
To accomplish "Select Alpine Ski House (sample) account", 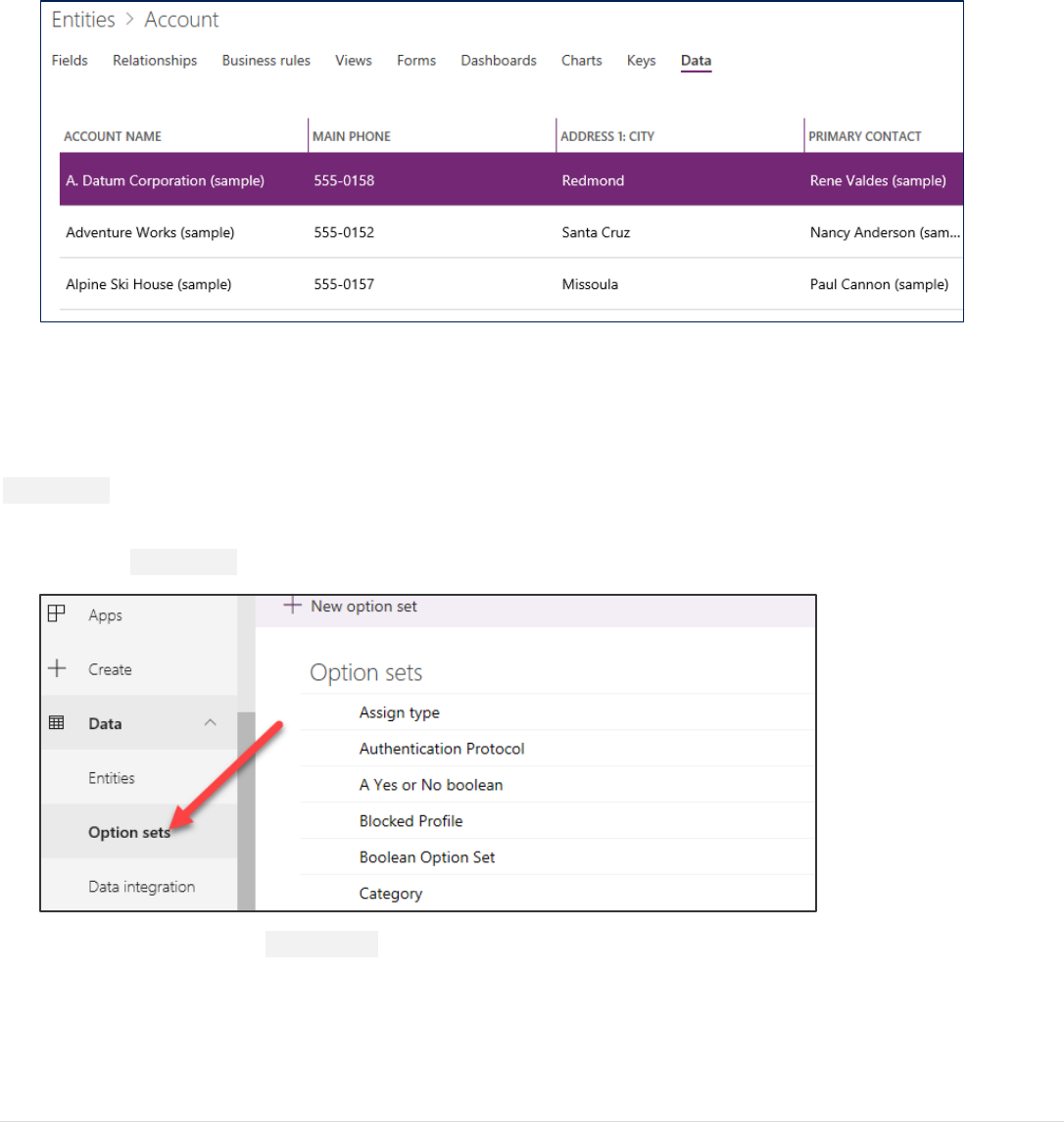I will 149,285.
